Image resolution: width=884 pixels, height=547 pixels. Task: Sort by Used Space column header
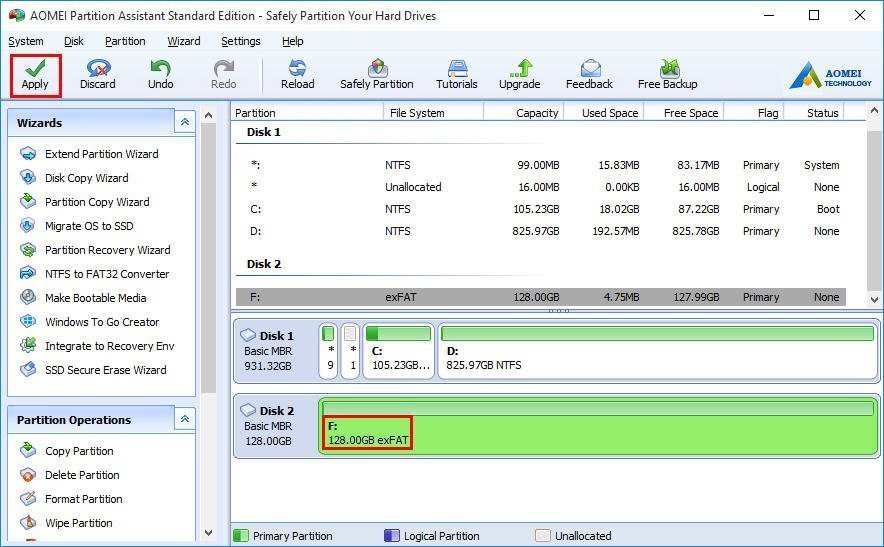click(604, 113)
